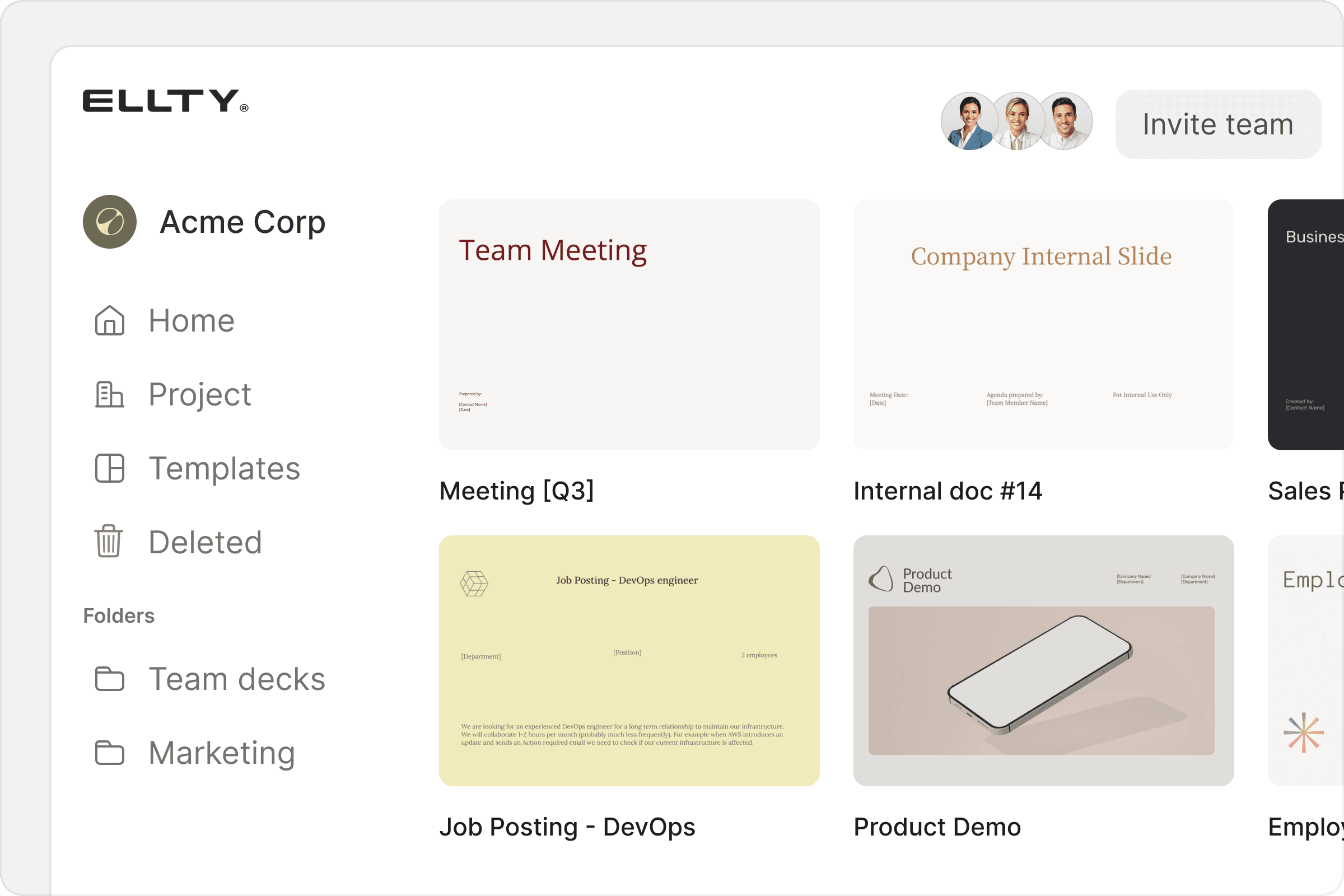Click the Team decks folder icon
The height and width of the screenshot is (896, 1344).
pyautogui.click(x=110, y=679)
